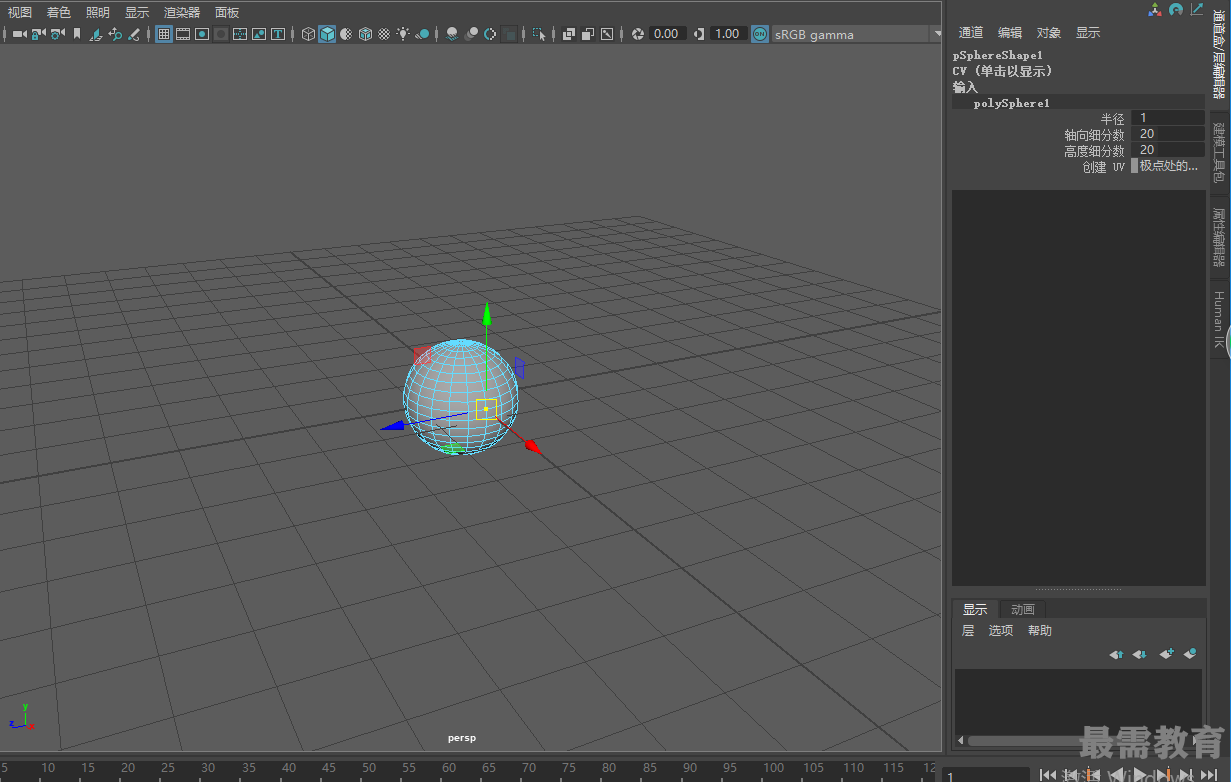Click the green Y-axis move arrow
This screenshot has height=782, width=1231.
pyautogui.click(x=487, y=314)
